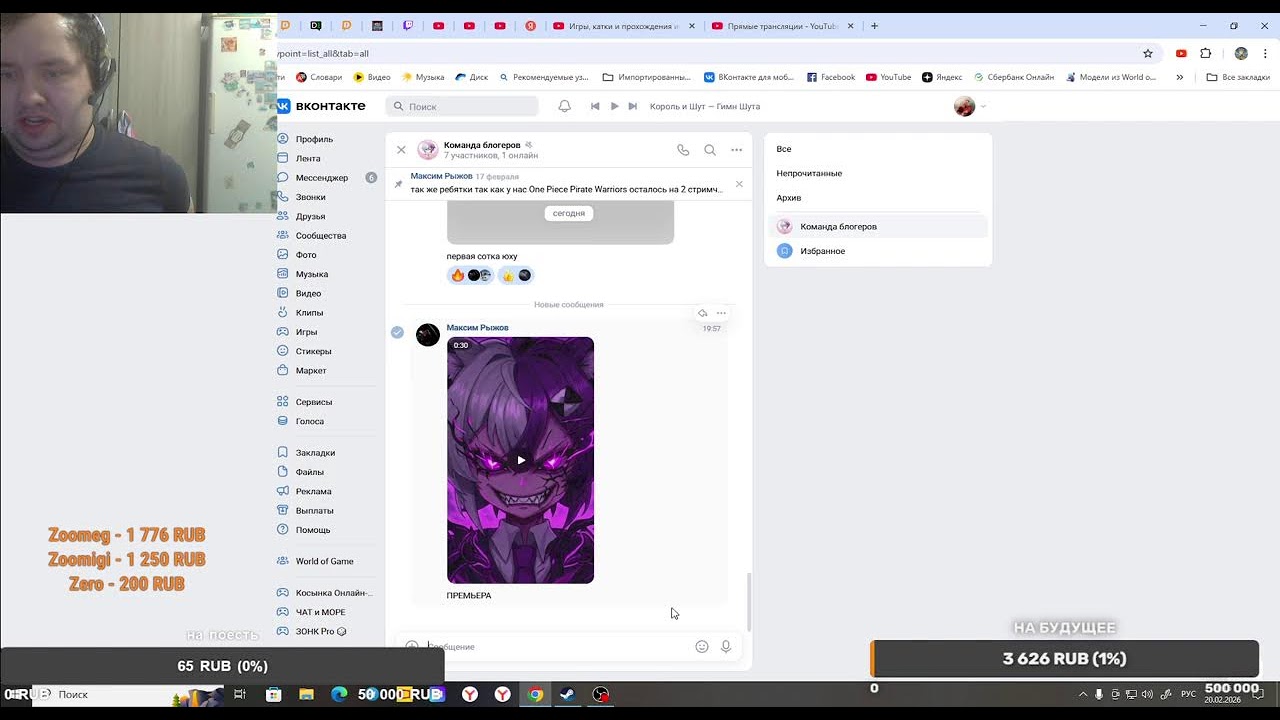Image resolution: width=1280 pixels, height=720 pixels.
Task: Show more hidden bookmarks chevron
Action: tap(1180, 77)
